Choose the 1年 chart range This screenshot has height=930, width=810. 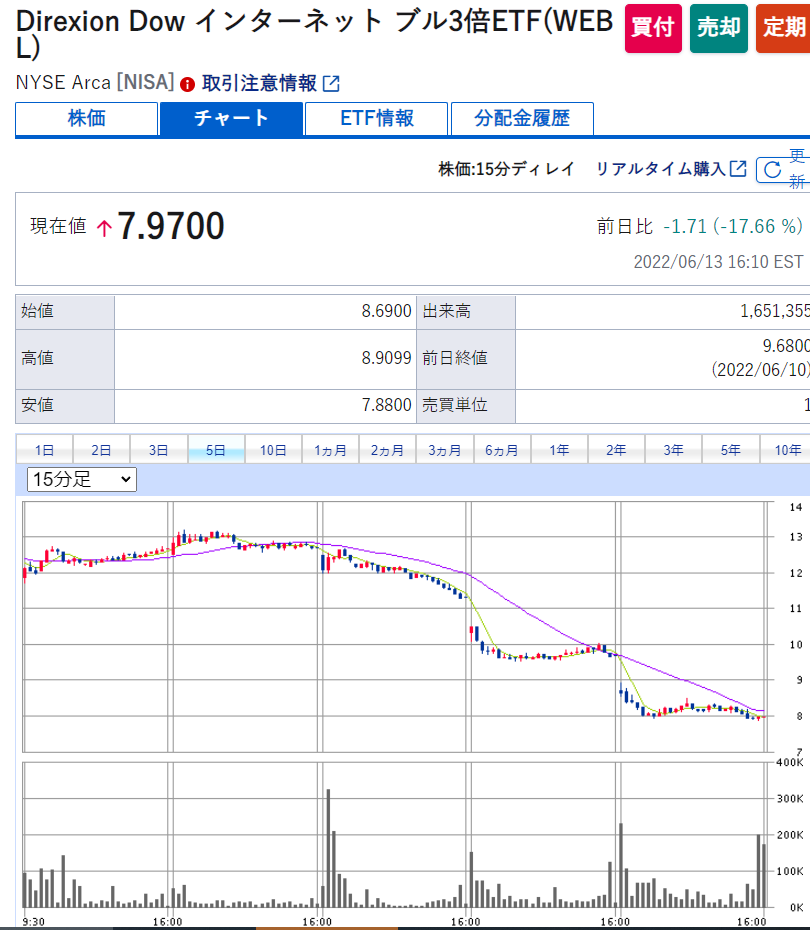point(559,450)
